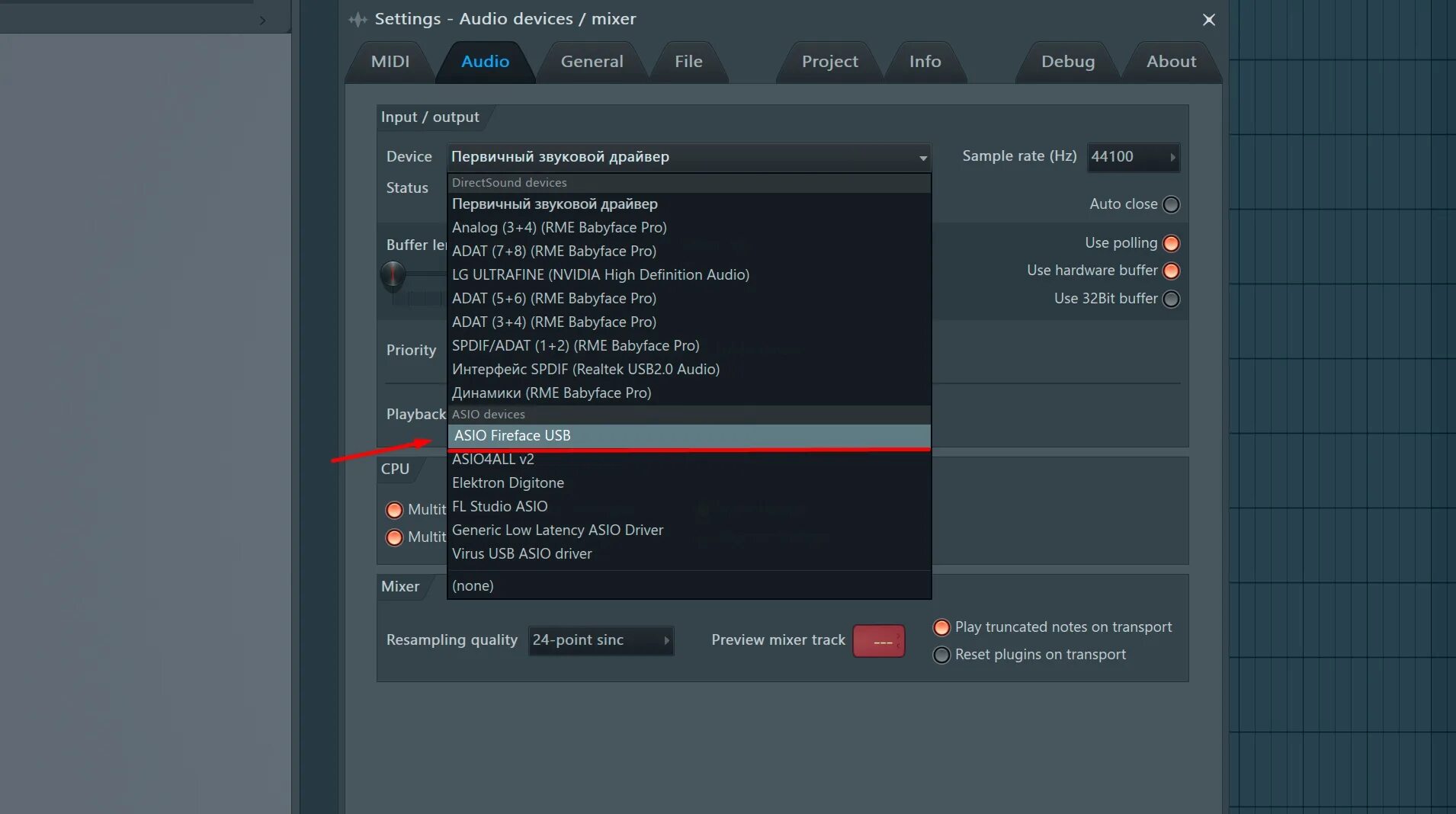Select ADAT (3+4) RME Babyface Pro

click(x=688, y=322)
